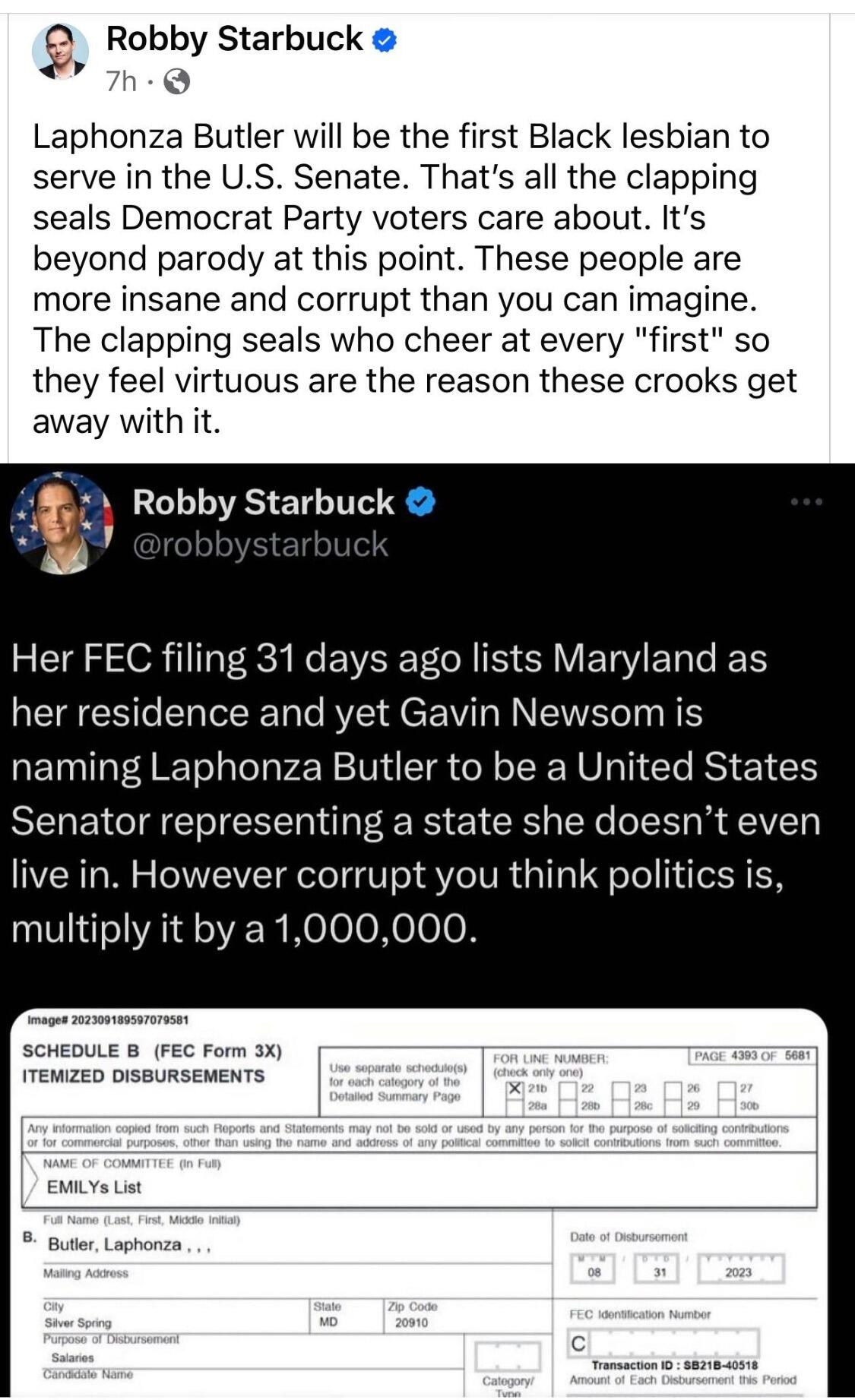Open the three-dot more menu on the tweet
The width and height of the screenshot is (855, 1400).
pos(806,502)
